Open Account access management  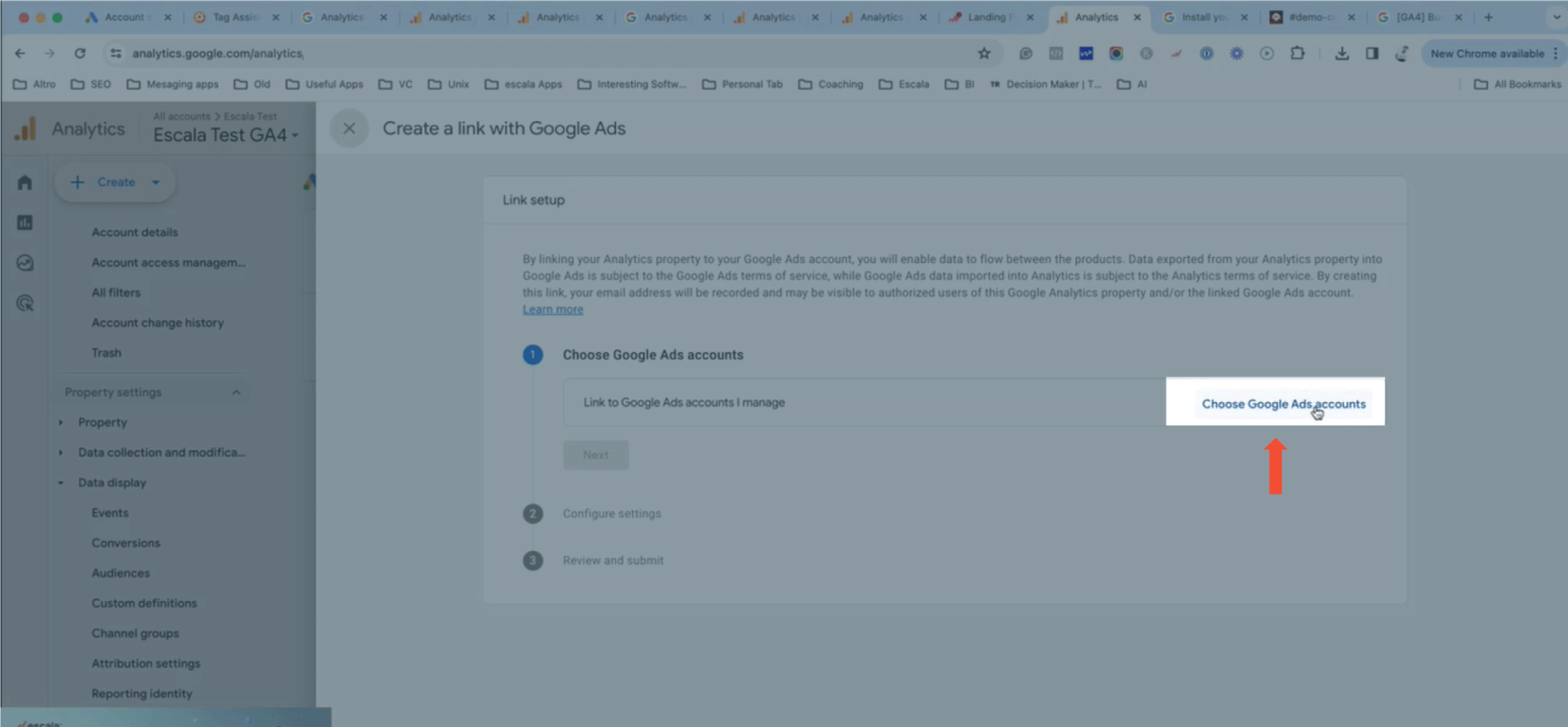(x=168, y=263)
